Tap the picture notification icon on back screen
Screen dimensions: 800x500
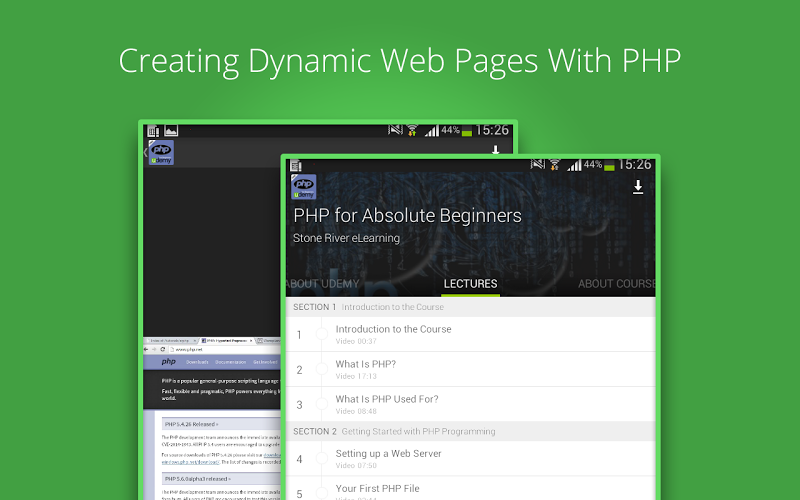(x=171, y=131)
